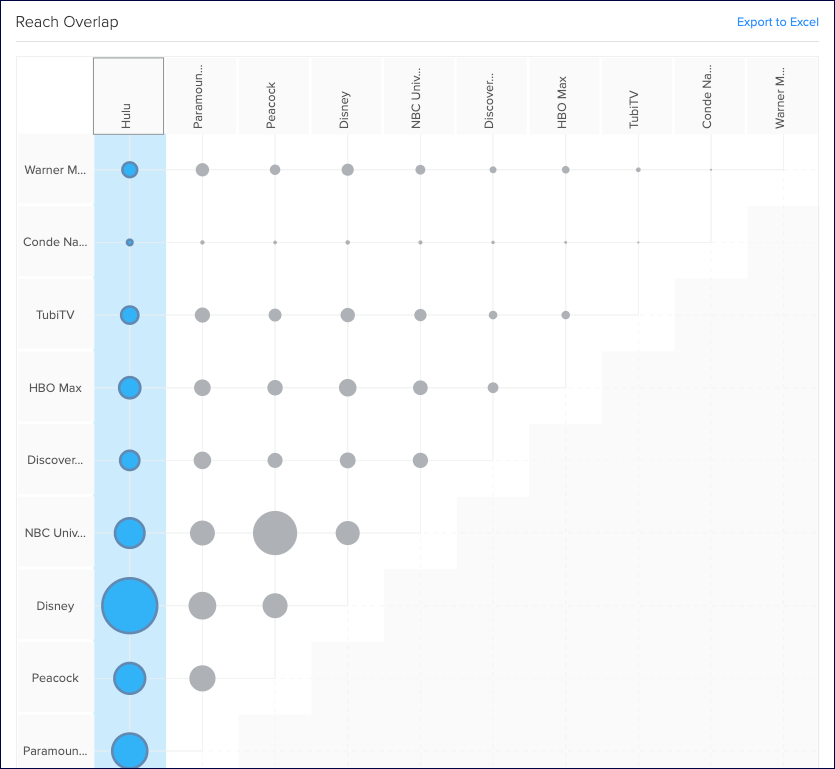Viewport: 835px width, 769px height.
Task: Select the Disney bubble in TubiTV row
Action: pos(348,315)
